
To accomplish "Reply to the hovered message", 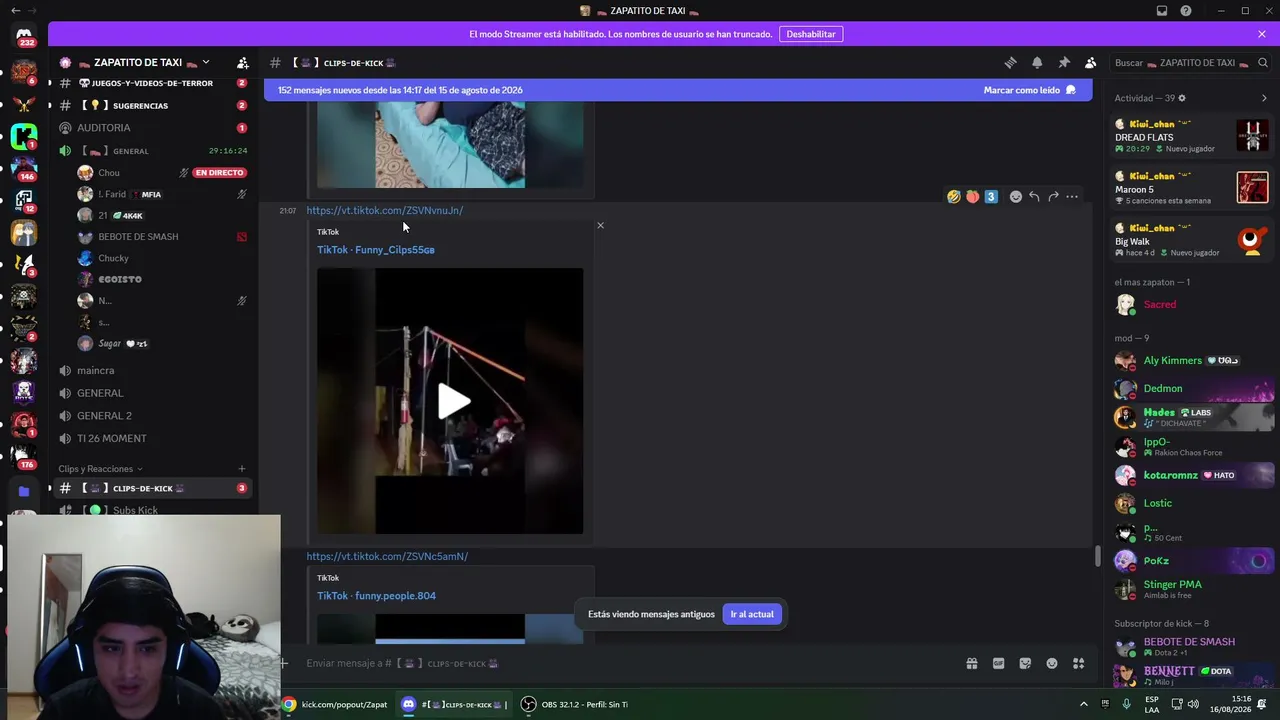I will [x=1034, y=197].
